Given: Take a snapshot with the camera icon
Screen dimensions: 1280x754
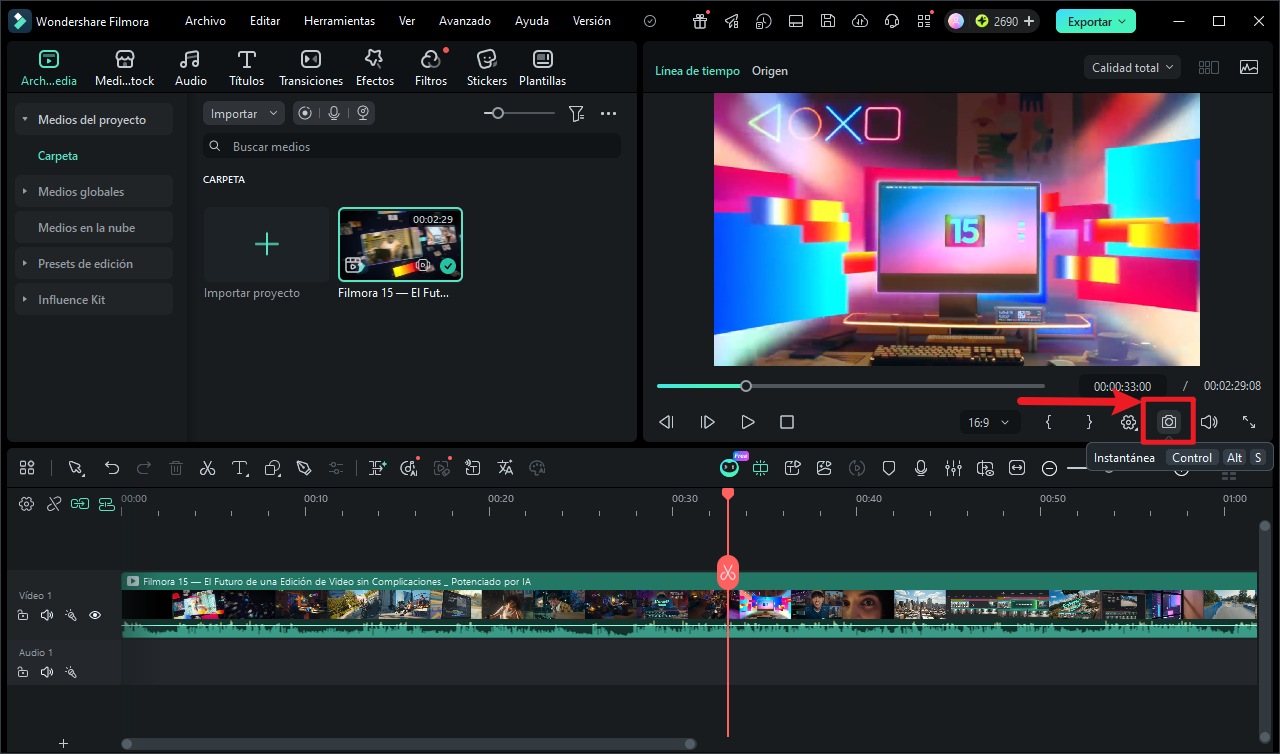Looking at the screenshot, I should (x=1168, y=422).
